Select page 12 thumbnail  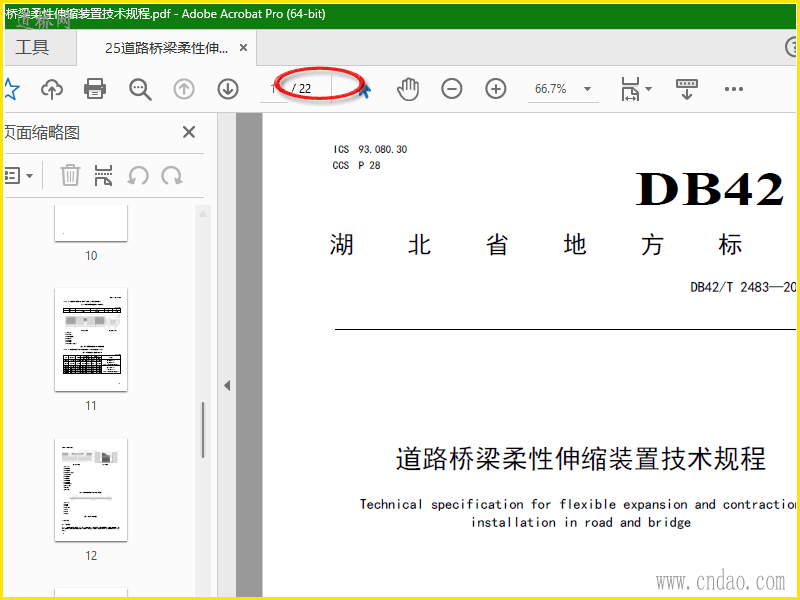[x=91, y=490]
